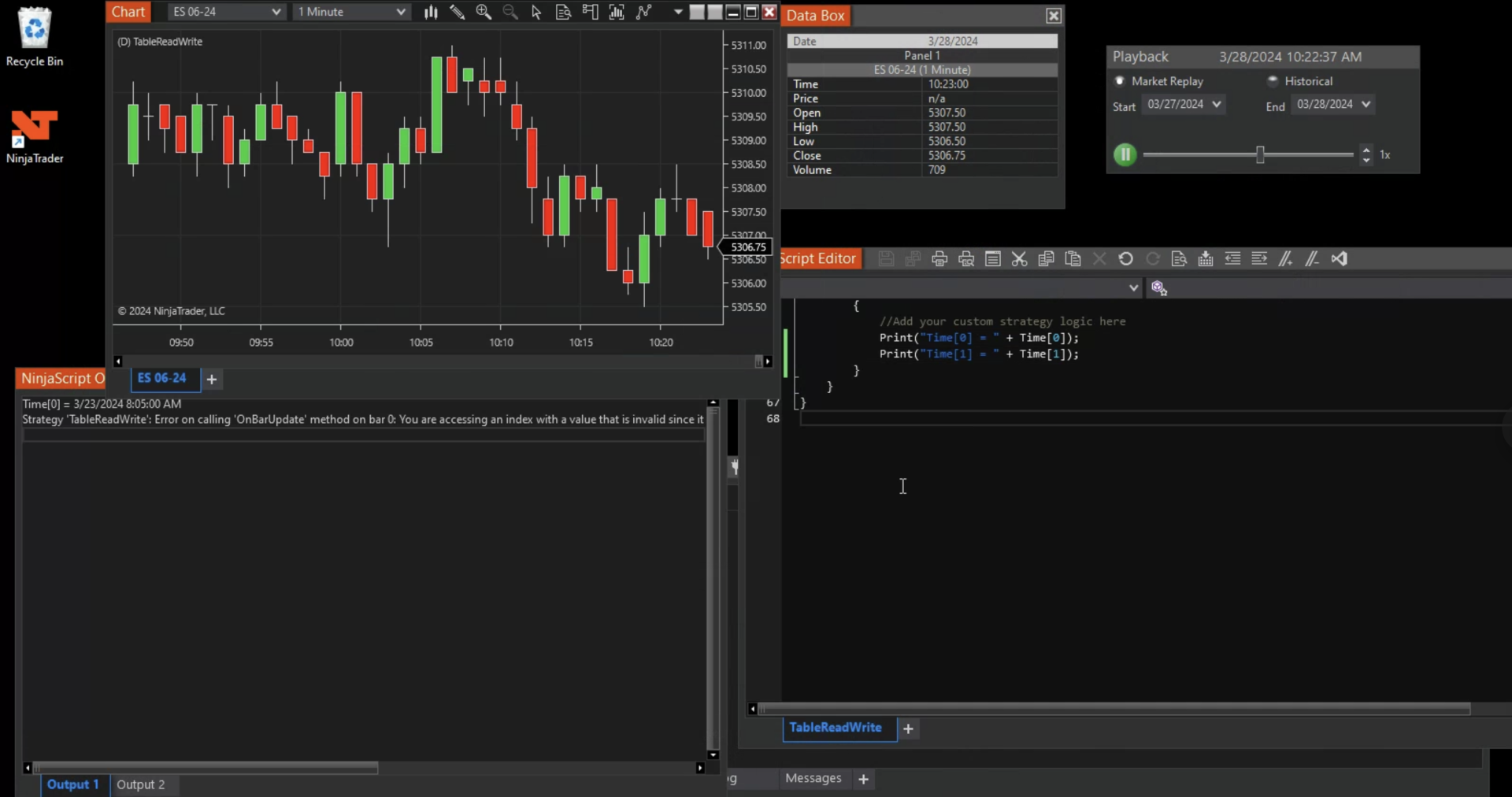Add a new script editor tab

pyautogui.click(x=908, y=728)
